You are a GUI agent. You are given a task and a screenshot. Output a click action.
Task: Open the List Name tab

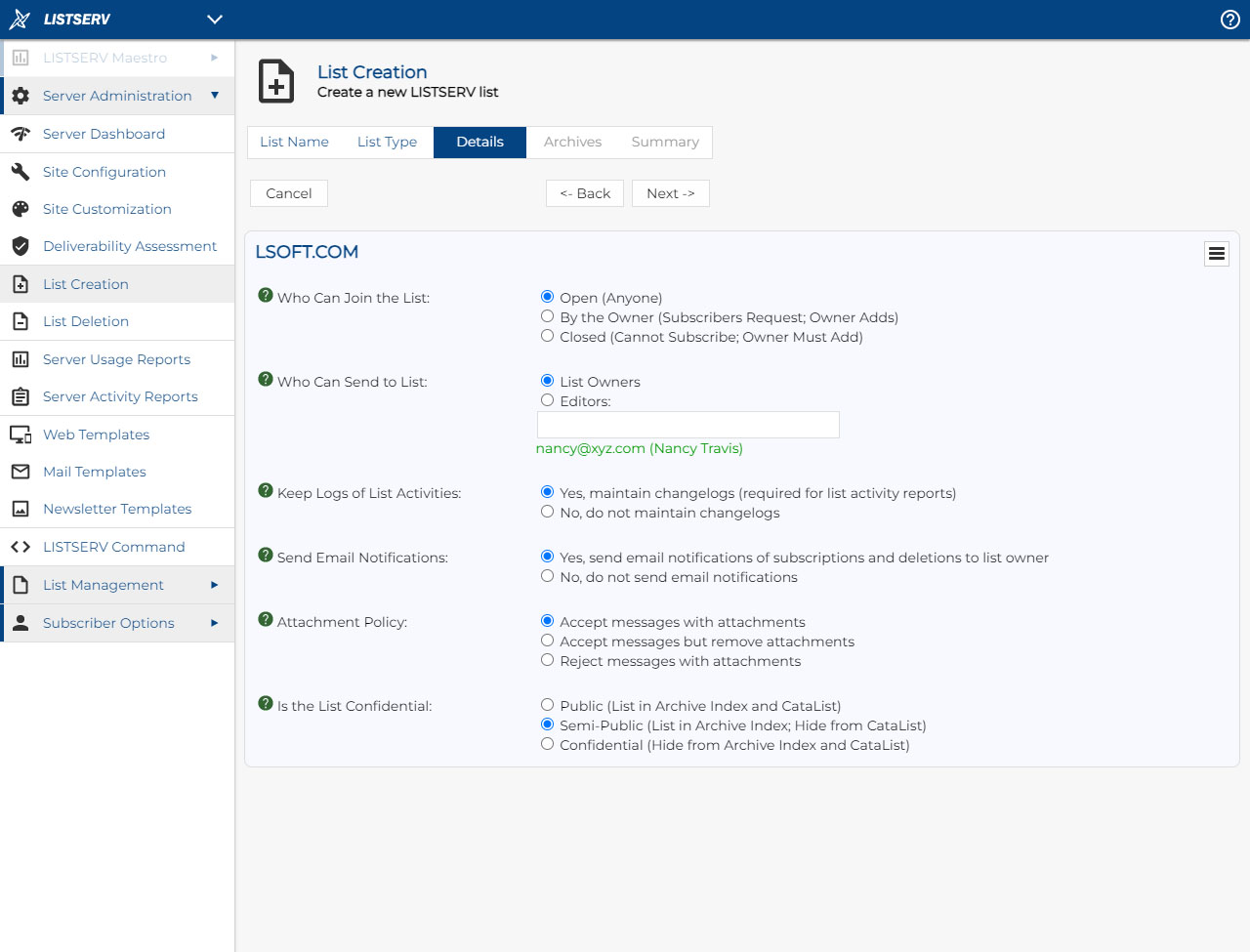point(295,142)
